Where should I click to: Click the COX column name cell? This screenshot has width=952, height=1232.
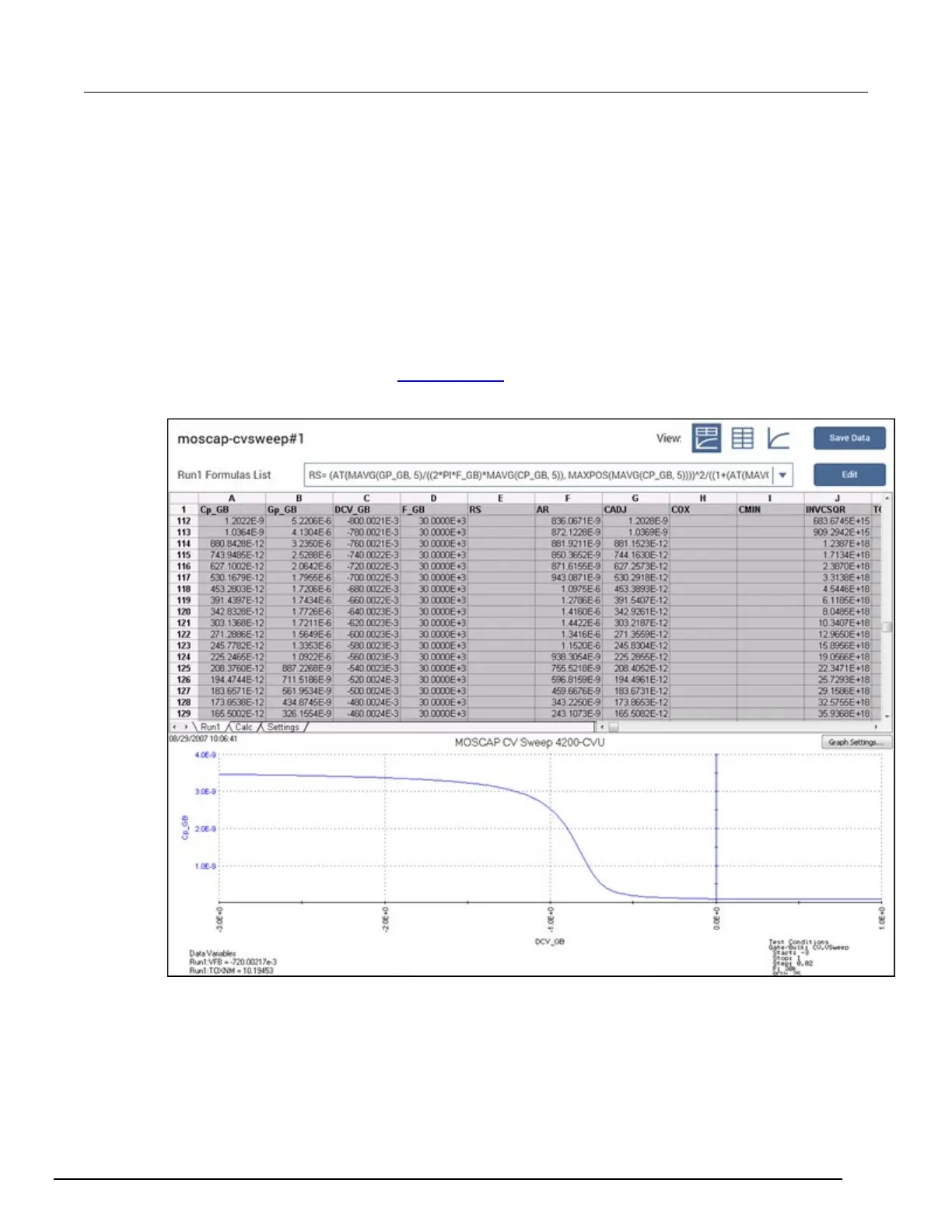click(702, 510)
